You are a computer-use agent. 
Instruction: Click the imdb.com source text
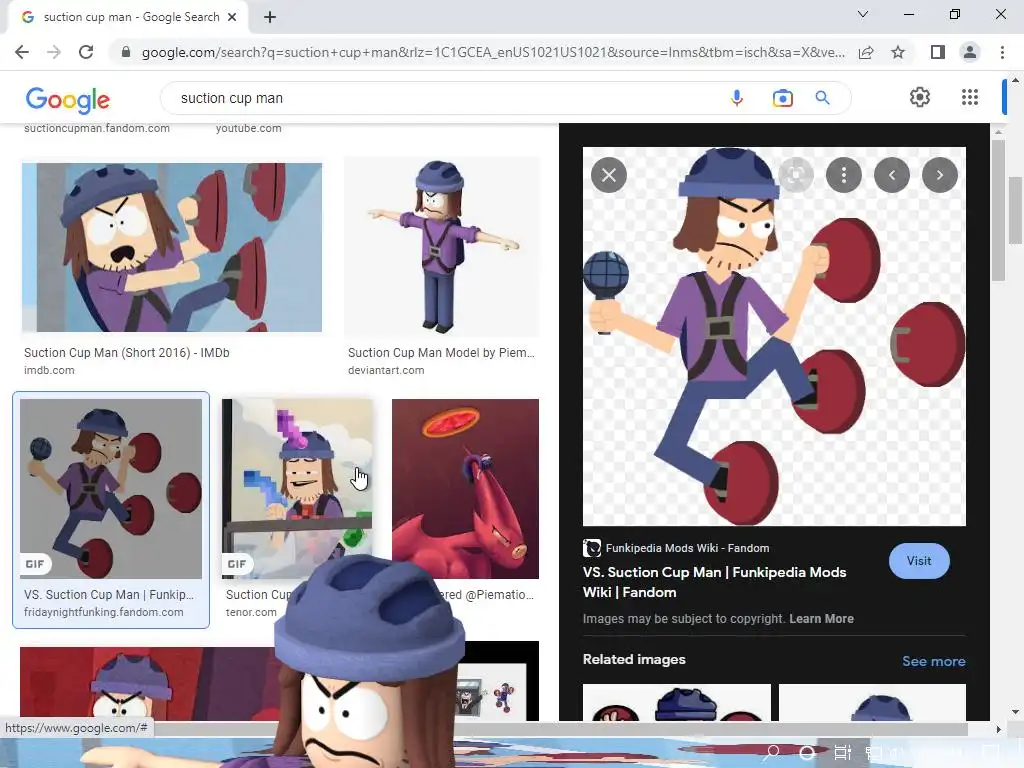49,370
